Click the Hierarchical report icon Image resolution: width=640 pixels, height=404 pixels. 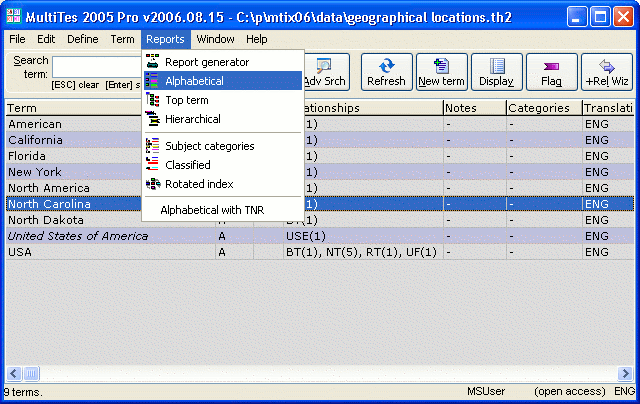click(153, 119)
